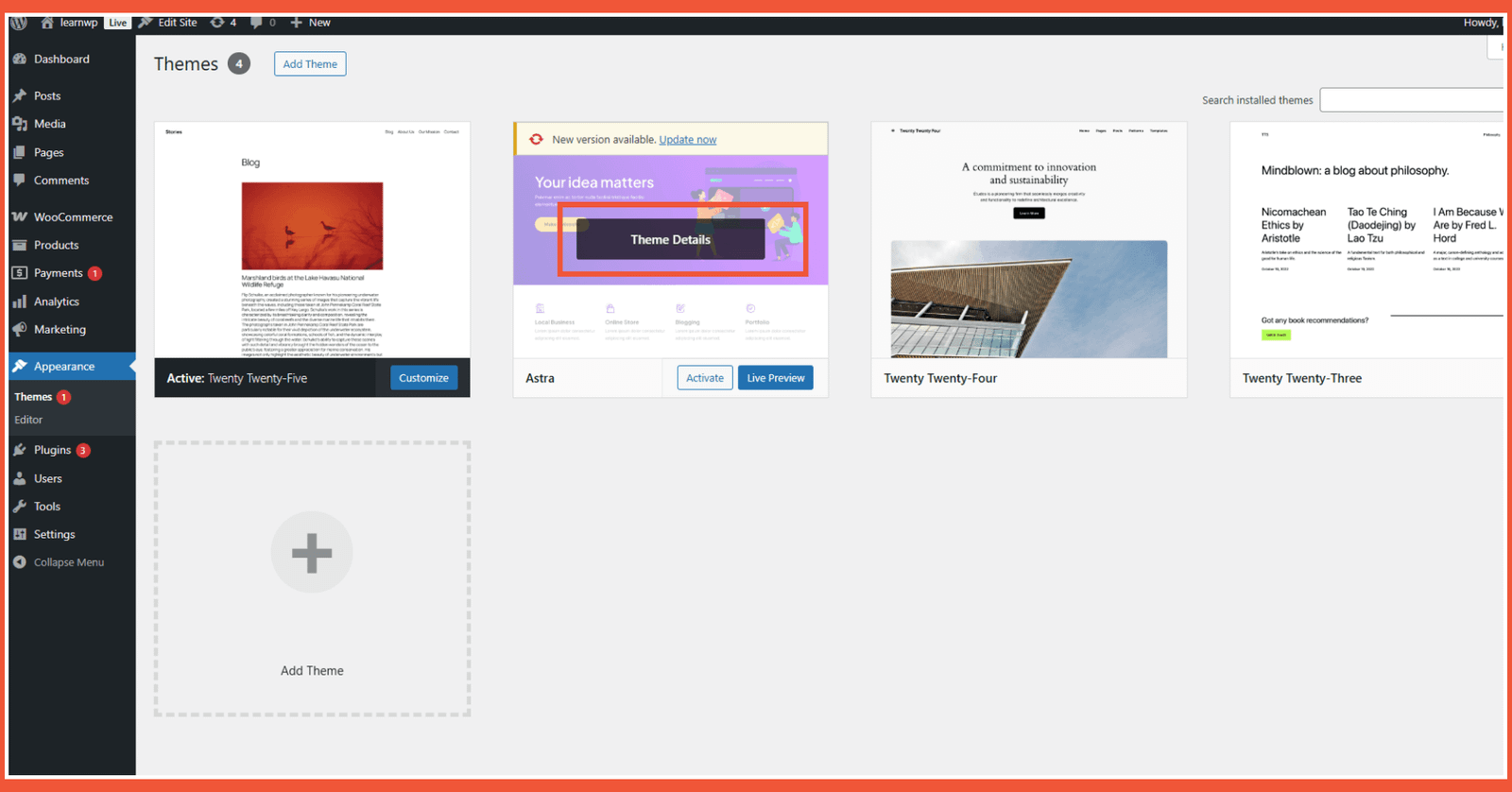Screen dimensions: 1512x792
Task: Click the Users person icon
Action: (20, 478)
